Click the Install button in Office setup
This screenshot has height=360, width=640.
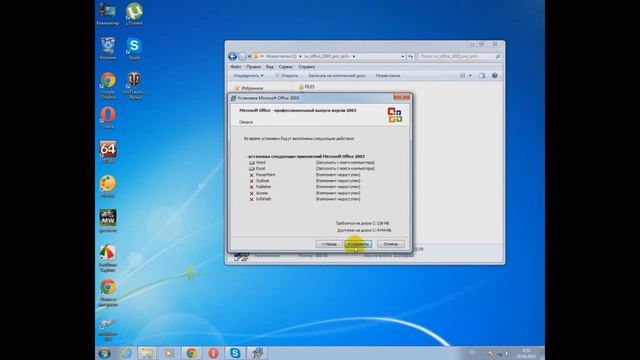358,244
